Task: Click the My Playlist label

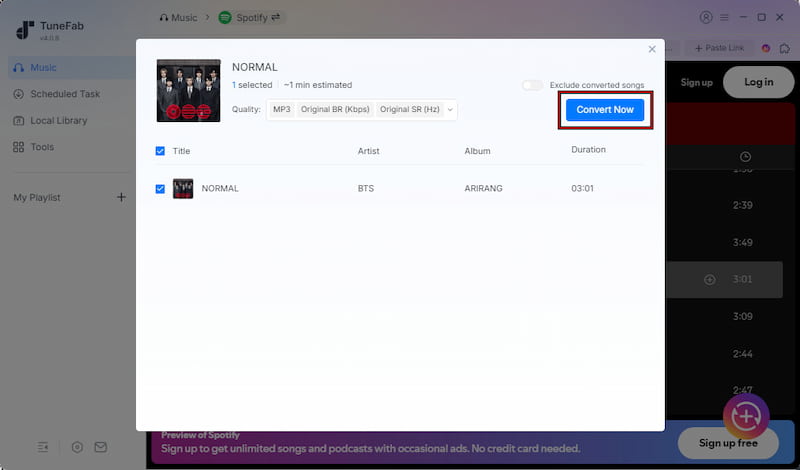Action: tap(37, 197)
